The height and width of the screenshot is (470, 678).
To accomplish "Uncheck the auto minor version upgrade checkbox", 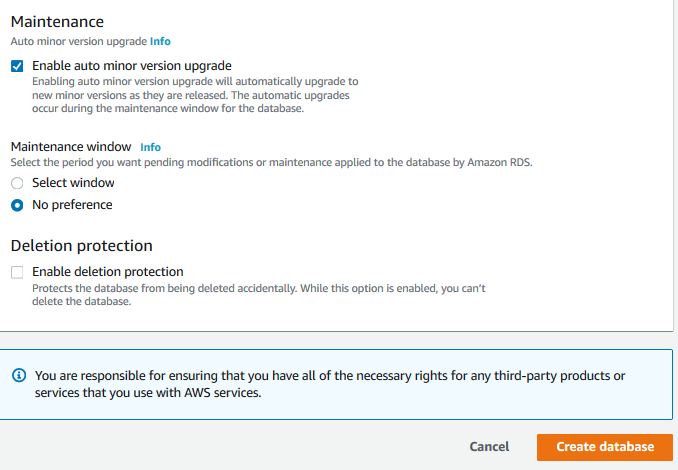I will pos(17,66).
